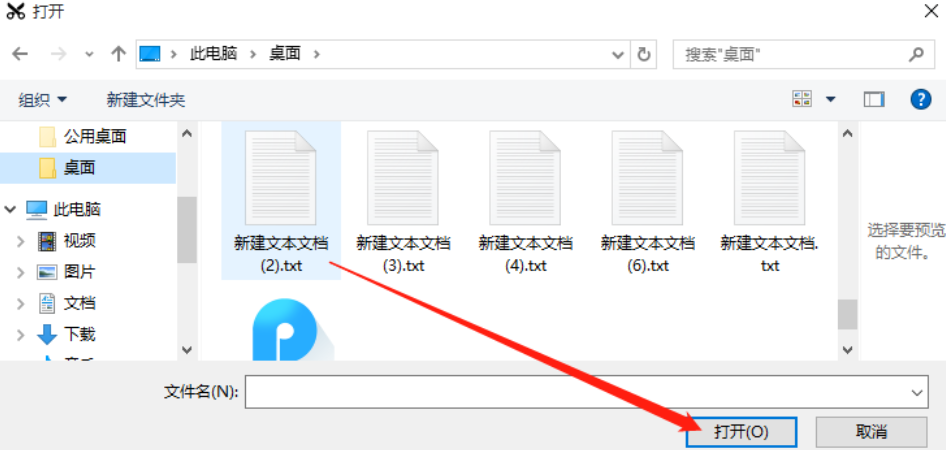
Task: Expand the chevron after 桌面 in path
Action: [x=316, y=54]
